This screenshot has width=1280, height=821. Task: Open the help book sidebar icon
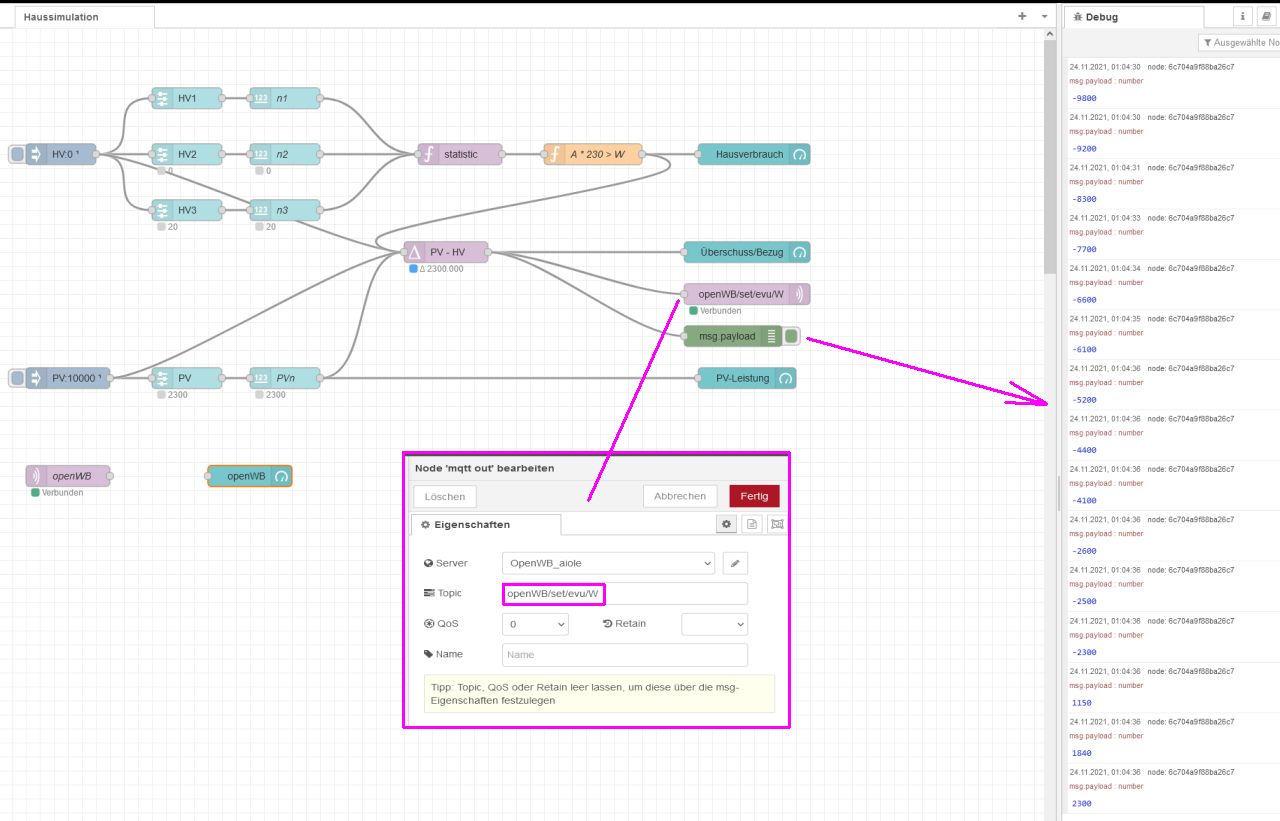1266,16
